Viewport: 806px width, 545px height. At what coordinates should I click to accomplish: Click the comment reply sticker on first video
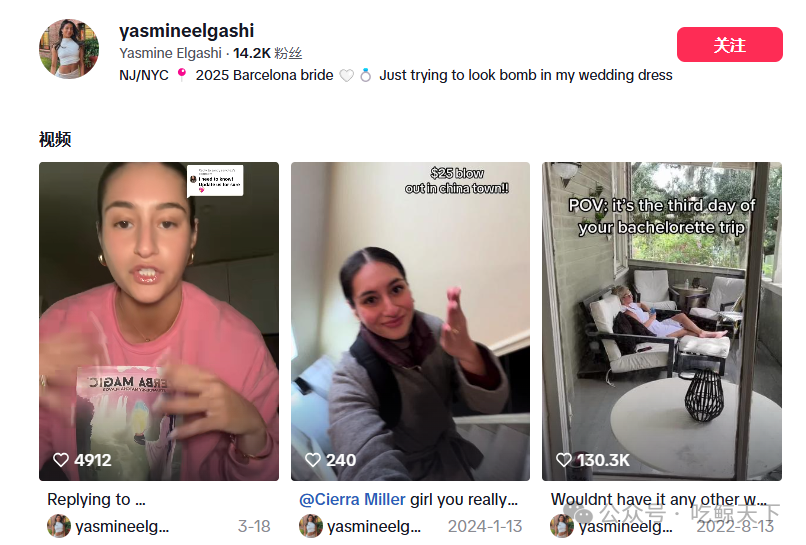(x=215, y=180)
